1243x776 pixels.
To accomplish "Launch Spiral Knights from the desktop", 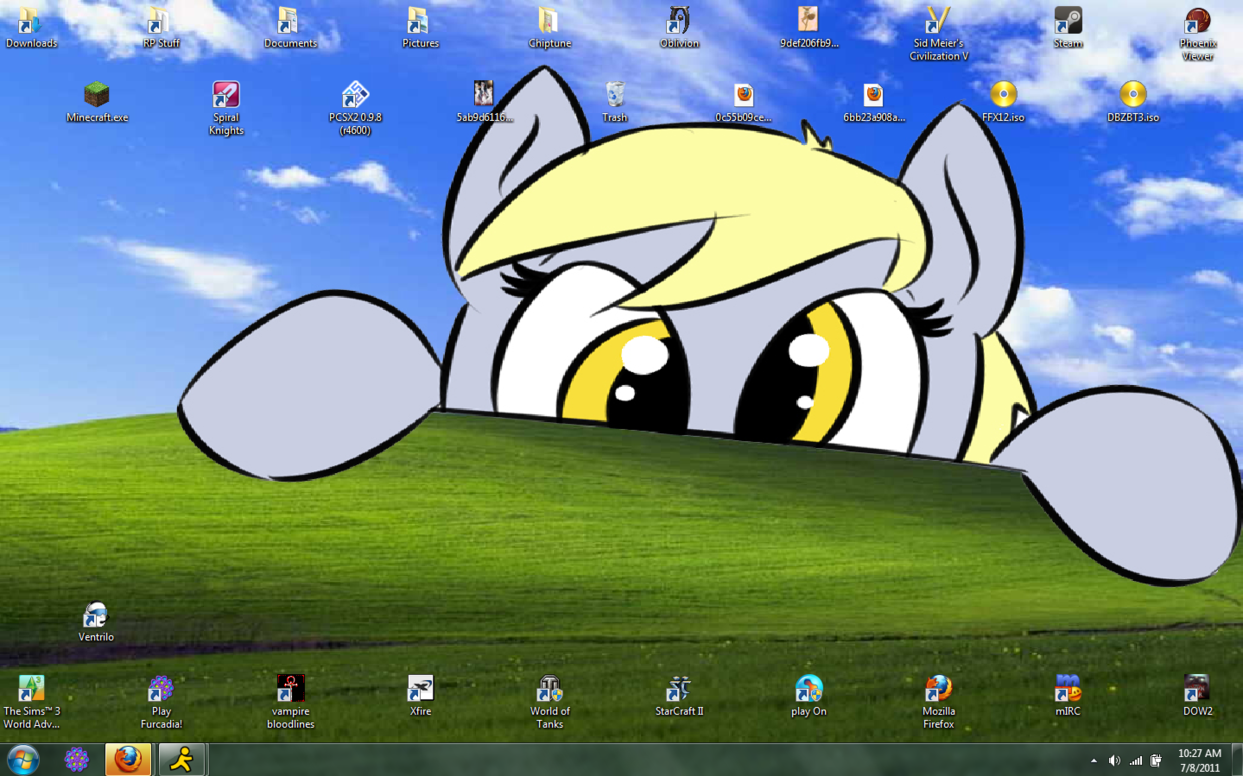I will click(x=226, y=96).
